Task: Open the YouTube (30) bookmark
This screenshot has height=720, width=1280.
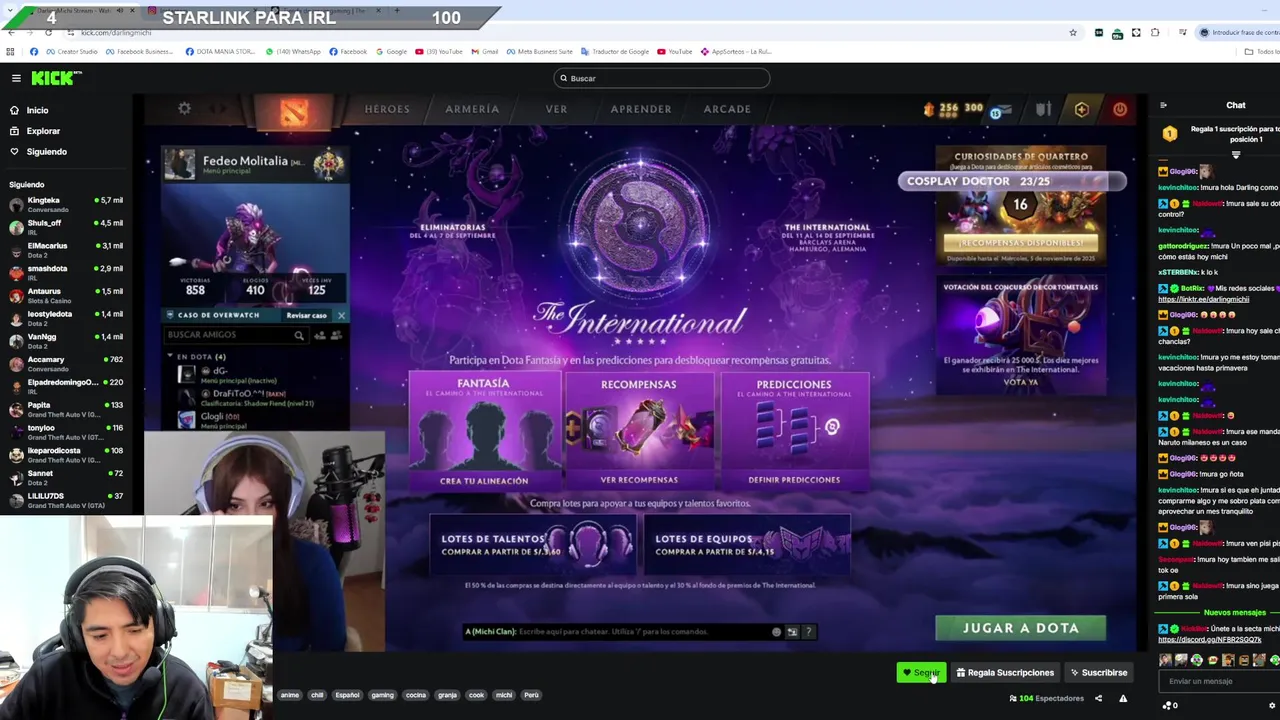Action: [440, 51]
